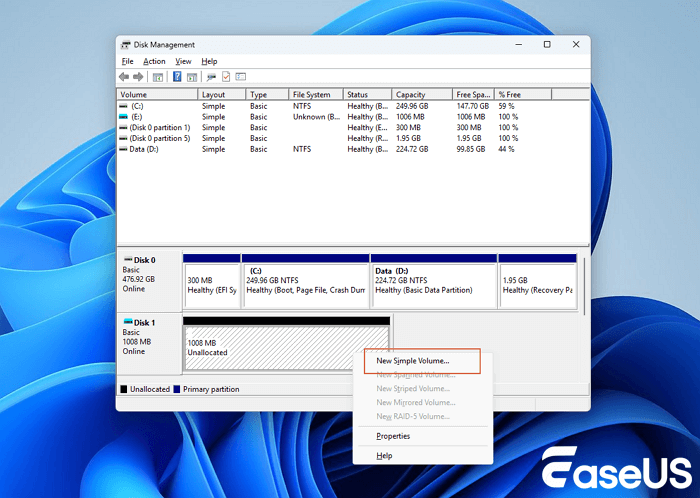
Task: Click the 44 % free cell
Action: [506, 149]
